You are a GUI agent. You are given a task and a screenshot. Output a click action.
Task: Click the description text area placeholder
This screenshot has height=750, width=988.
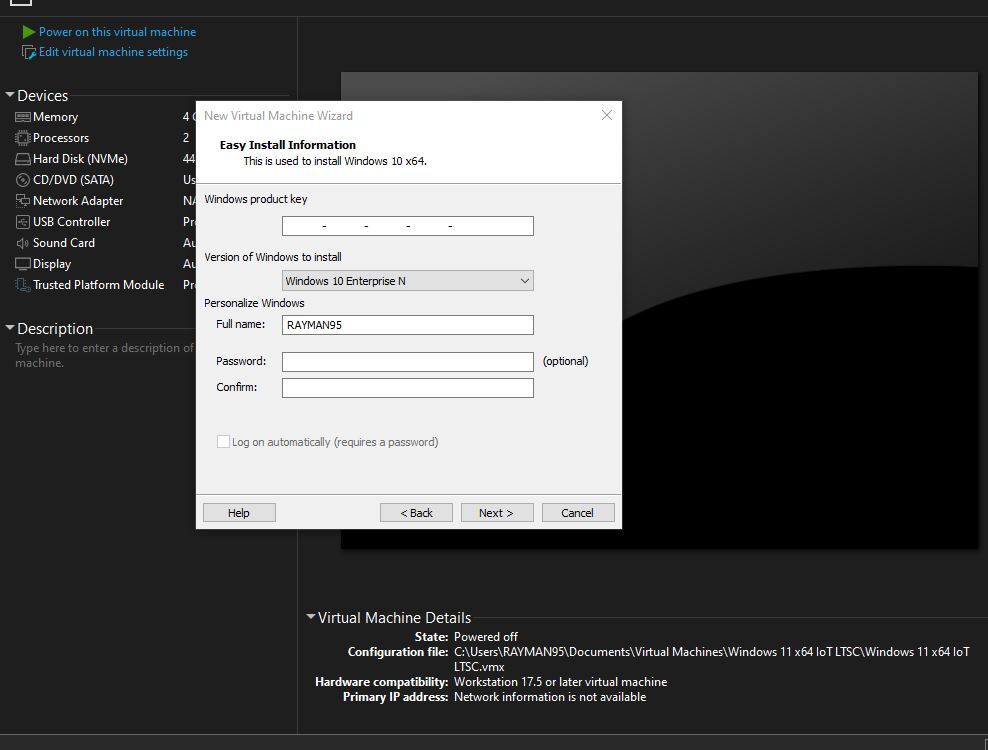click(104, 355)
